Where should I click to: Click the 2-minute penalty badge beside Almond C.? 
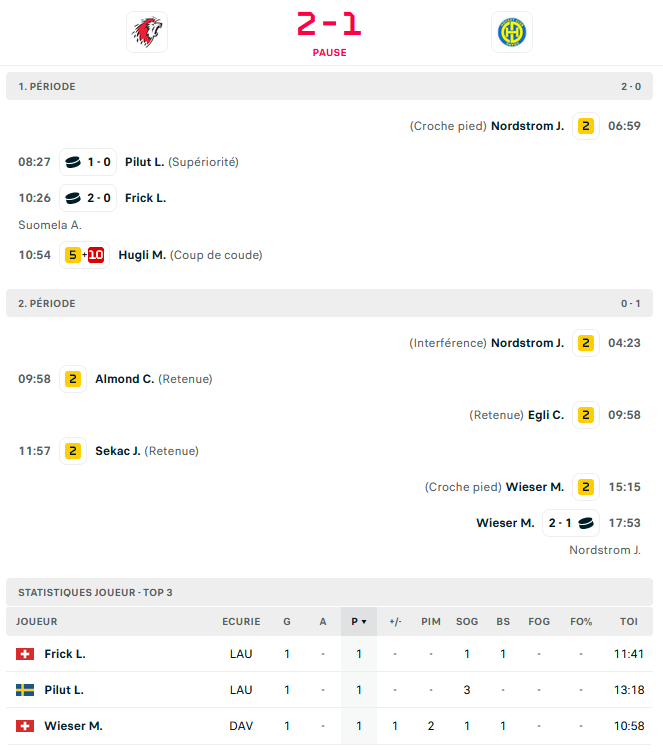pyautogui.click(x=72, y=379)
